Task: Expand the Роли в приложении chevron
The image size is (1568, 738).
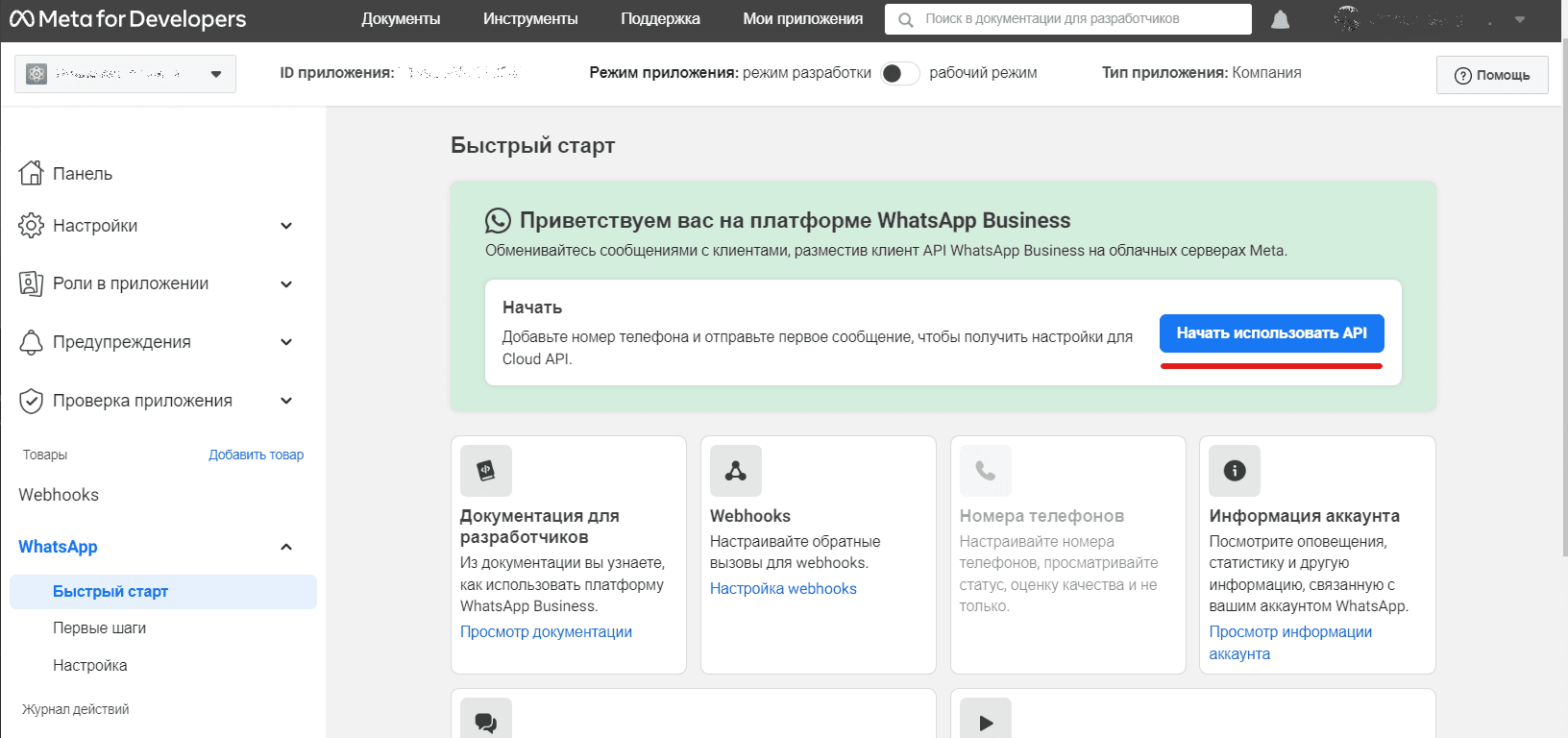Action: pos(286,284)
